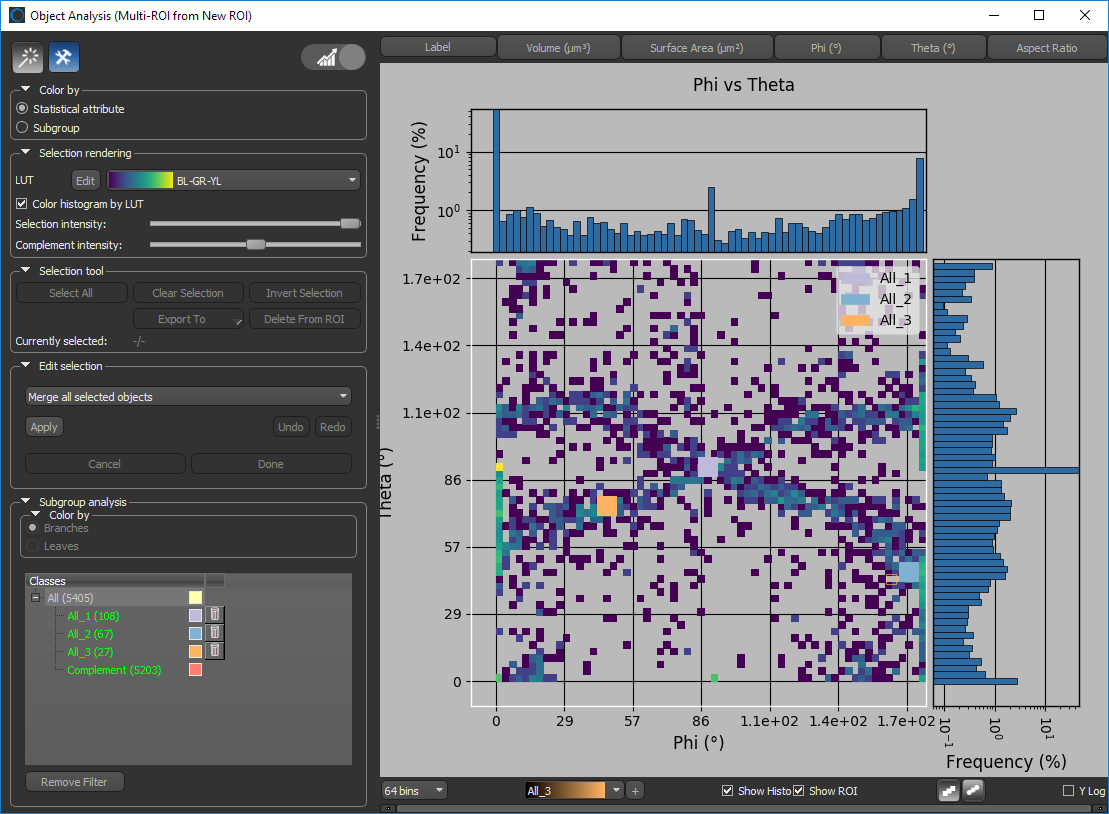Delete the All_3 class with trash icon
The image size is (1109, 814).
click(216, 651)
